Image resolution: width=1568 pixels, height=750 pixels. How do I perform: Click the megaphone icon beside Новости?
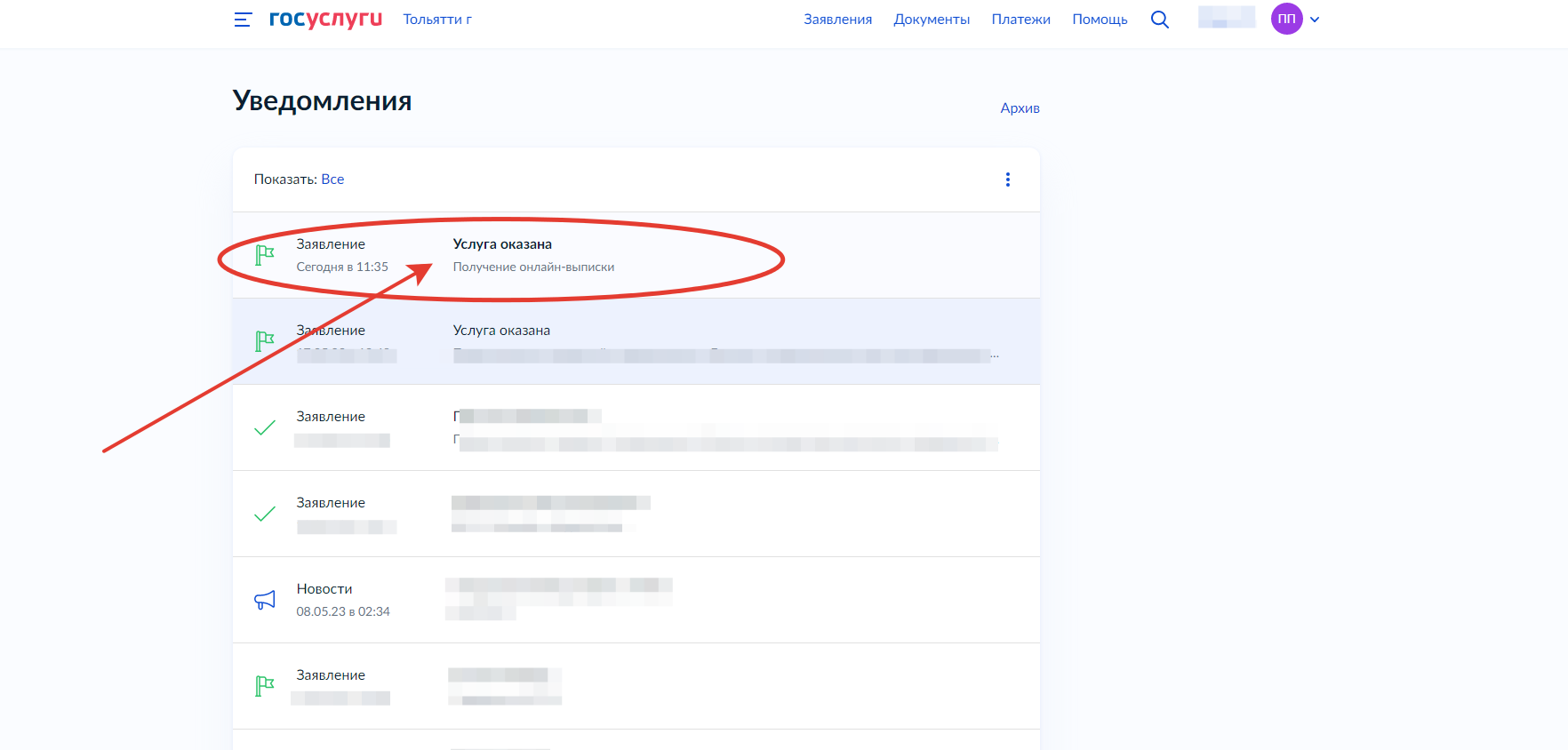pyautogui.click(x=265, y=600)
